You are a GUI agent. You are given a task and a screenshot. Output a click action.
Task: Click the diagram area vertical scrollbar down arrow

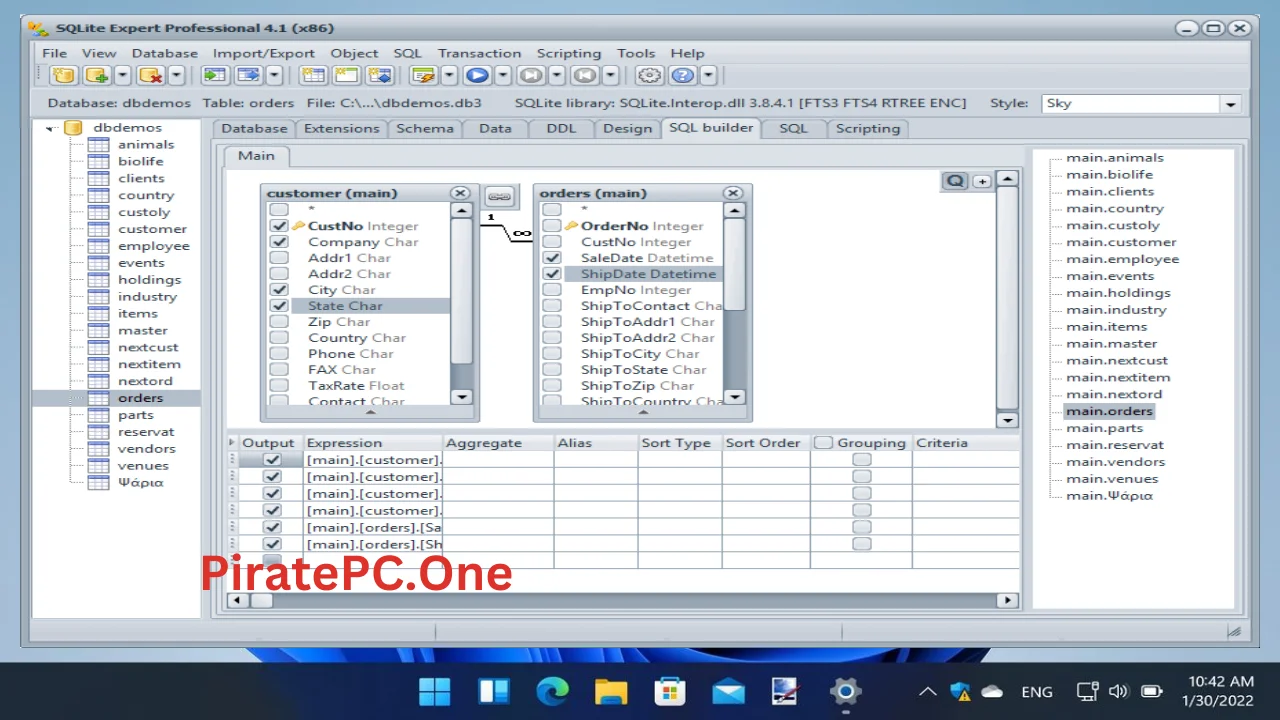pyautogui.click(x=1007, y=421)
